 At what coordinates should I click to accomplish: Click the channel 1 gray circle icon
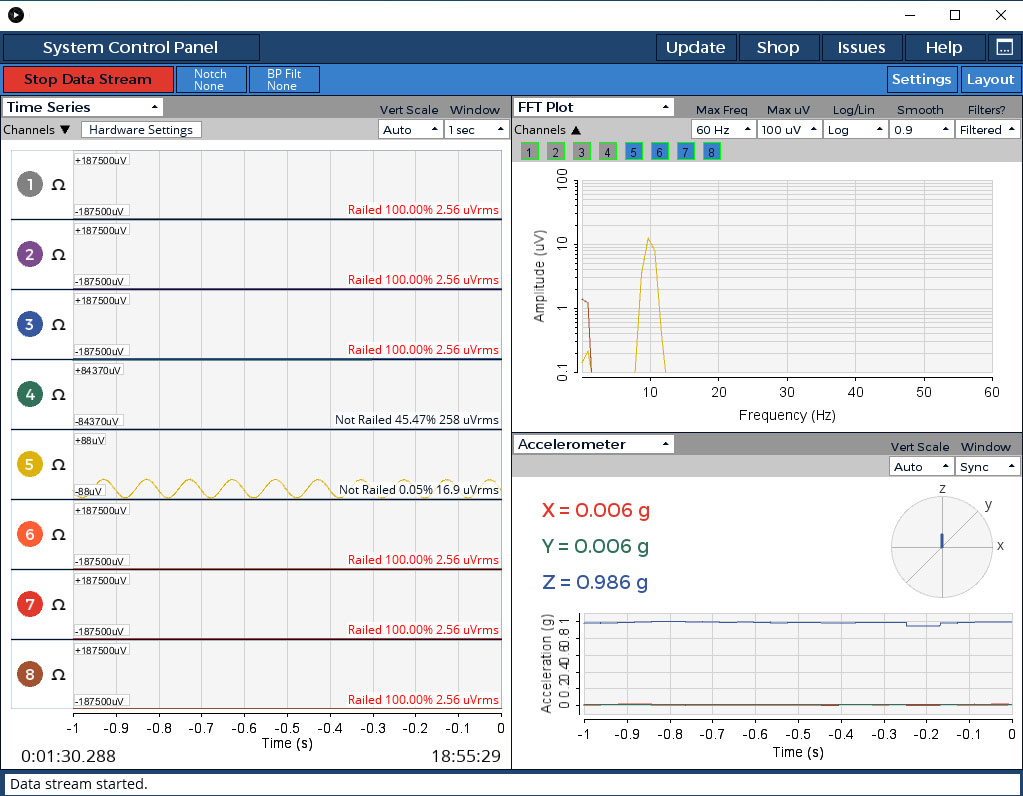30,184
